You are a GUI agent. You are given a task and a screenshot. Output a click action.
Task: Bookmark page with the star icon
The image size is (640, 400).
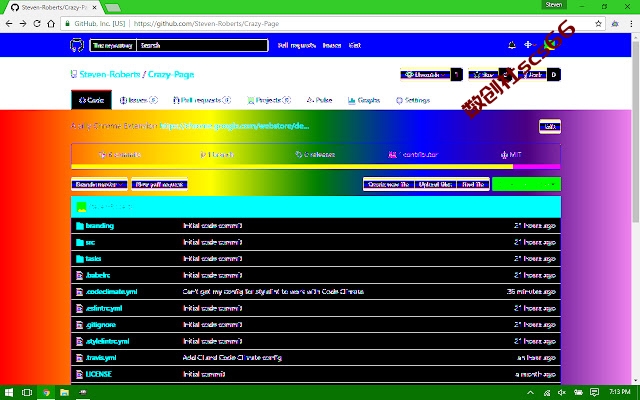tap(598, 24)
